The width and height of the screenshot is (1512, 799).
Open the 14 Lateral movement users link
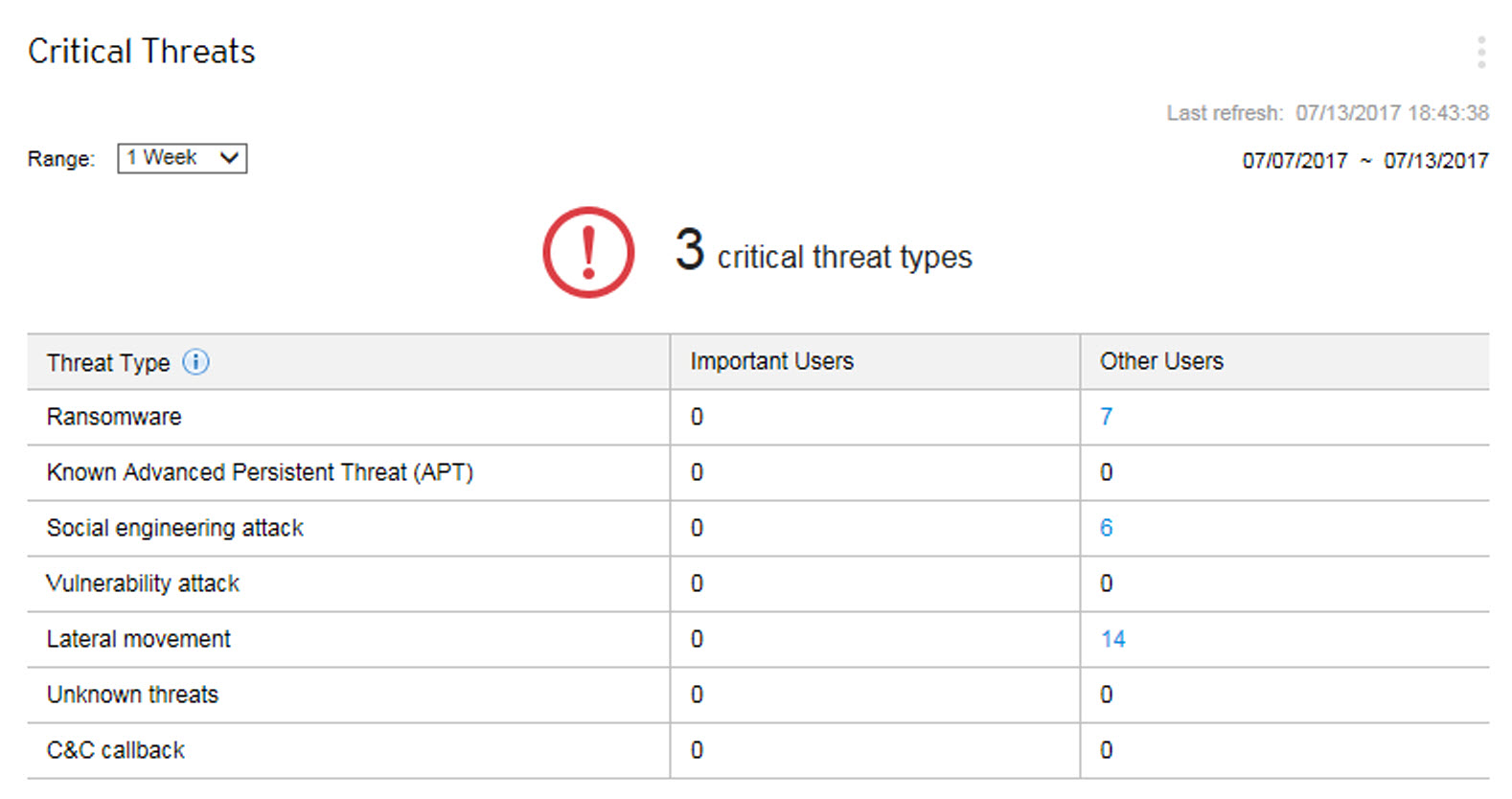click(x=1112, y=639)
